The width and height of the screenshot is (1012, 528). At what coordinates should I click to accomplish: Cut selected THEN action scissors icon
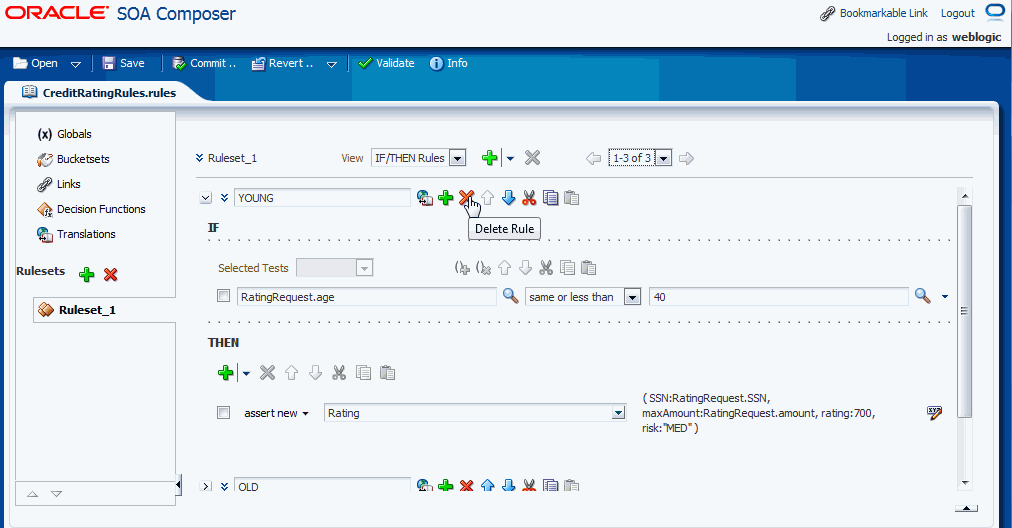(339, 372)
